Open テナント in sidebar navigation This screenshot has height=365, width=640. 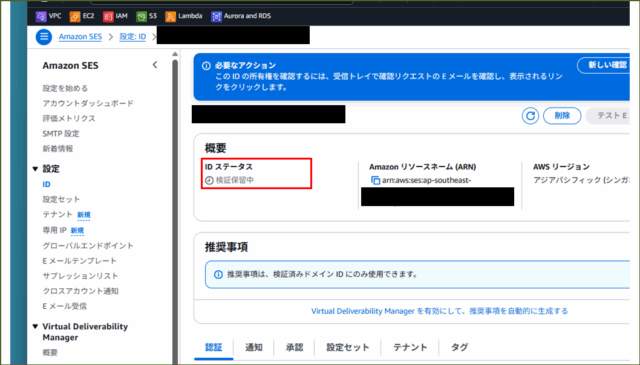pos(58,215)
